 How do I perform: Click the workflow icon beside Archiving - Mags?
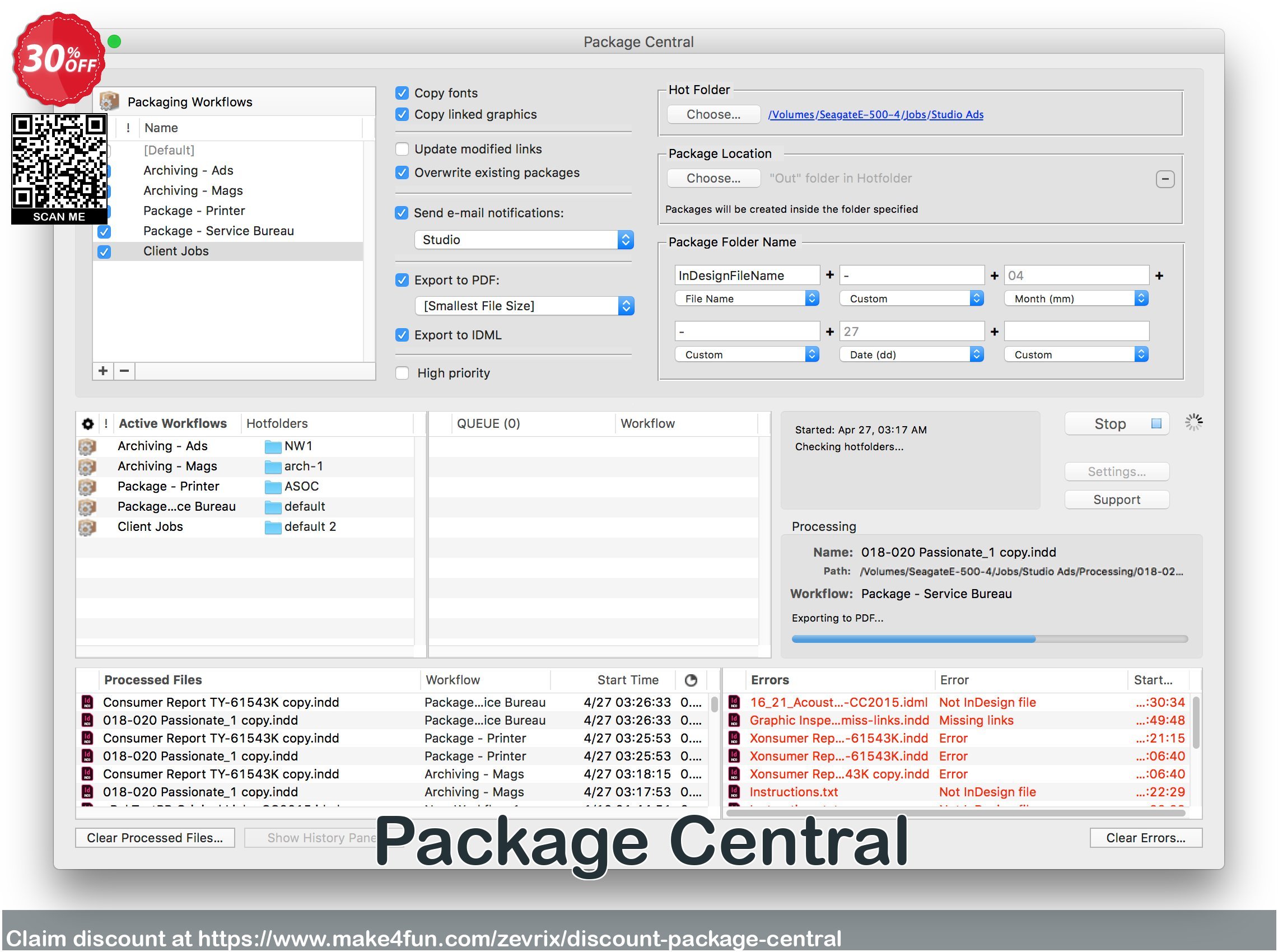coord(87,467)
